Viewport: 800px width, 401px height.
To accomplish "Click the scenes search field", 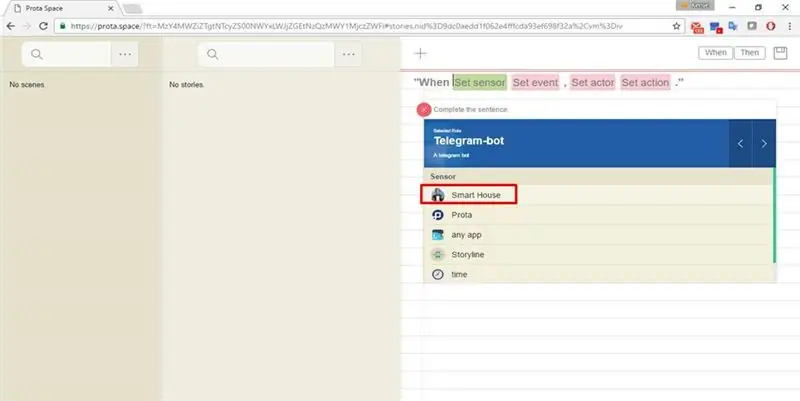I will click(66, 54).
